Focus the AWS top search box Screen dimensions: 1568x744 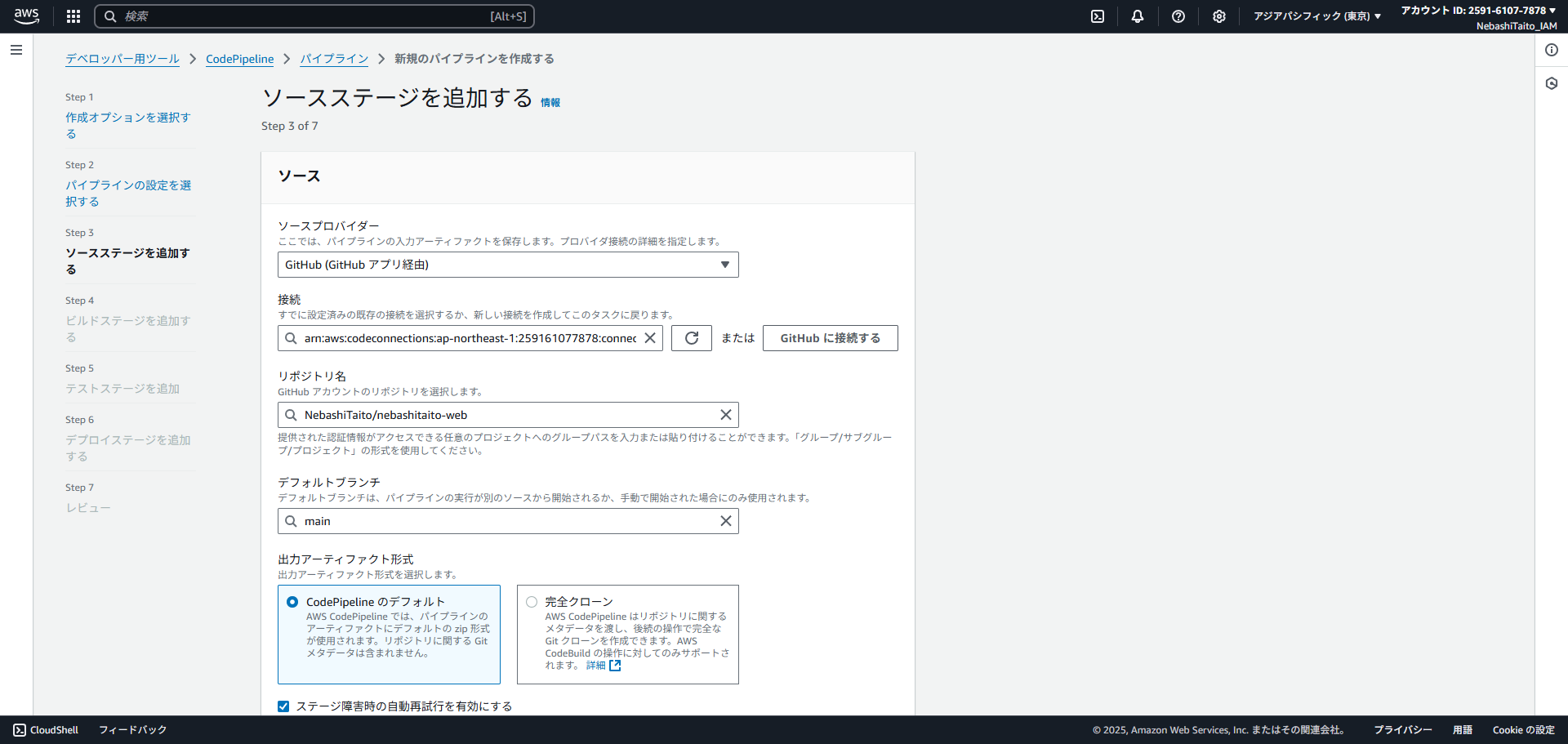pos(314,16)
